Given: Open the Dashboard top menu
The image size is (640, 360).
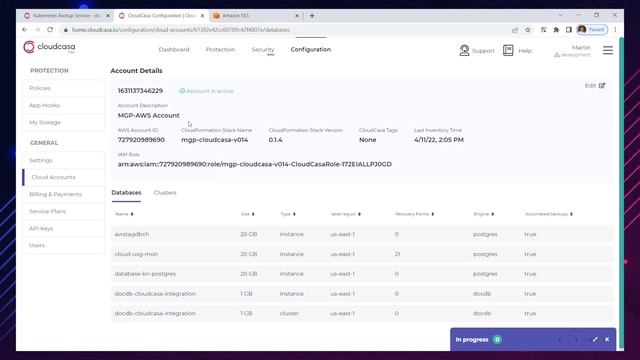Looking at the screenshot, I should tap(174, 49).
